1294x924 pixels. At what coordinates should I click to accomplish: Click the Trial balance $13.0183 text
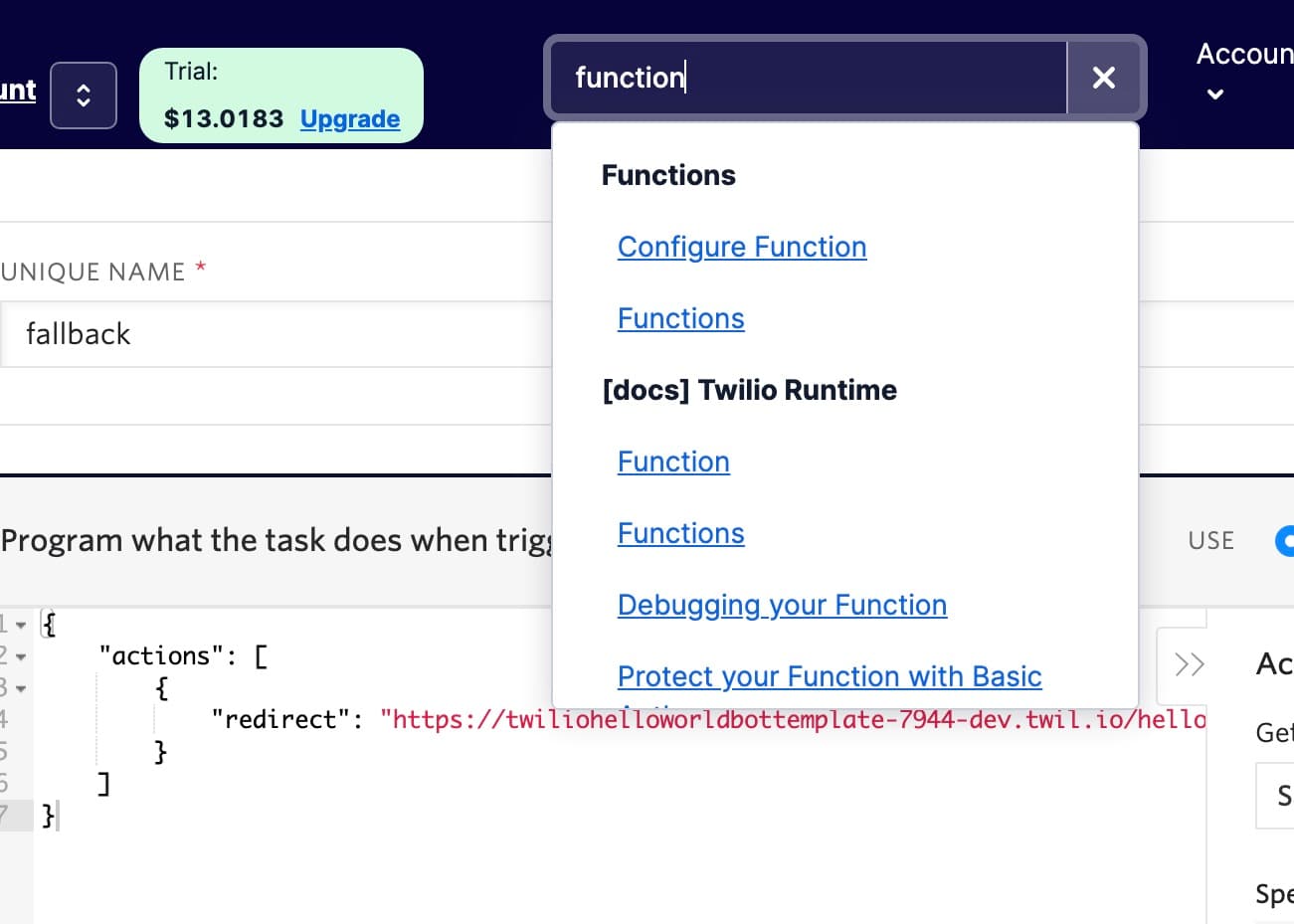[x=224, y=118]
